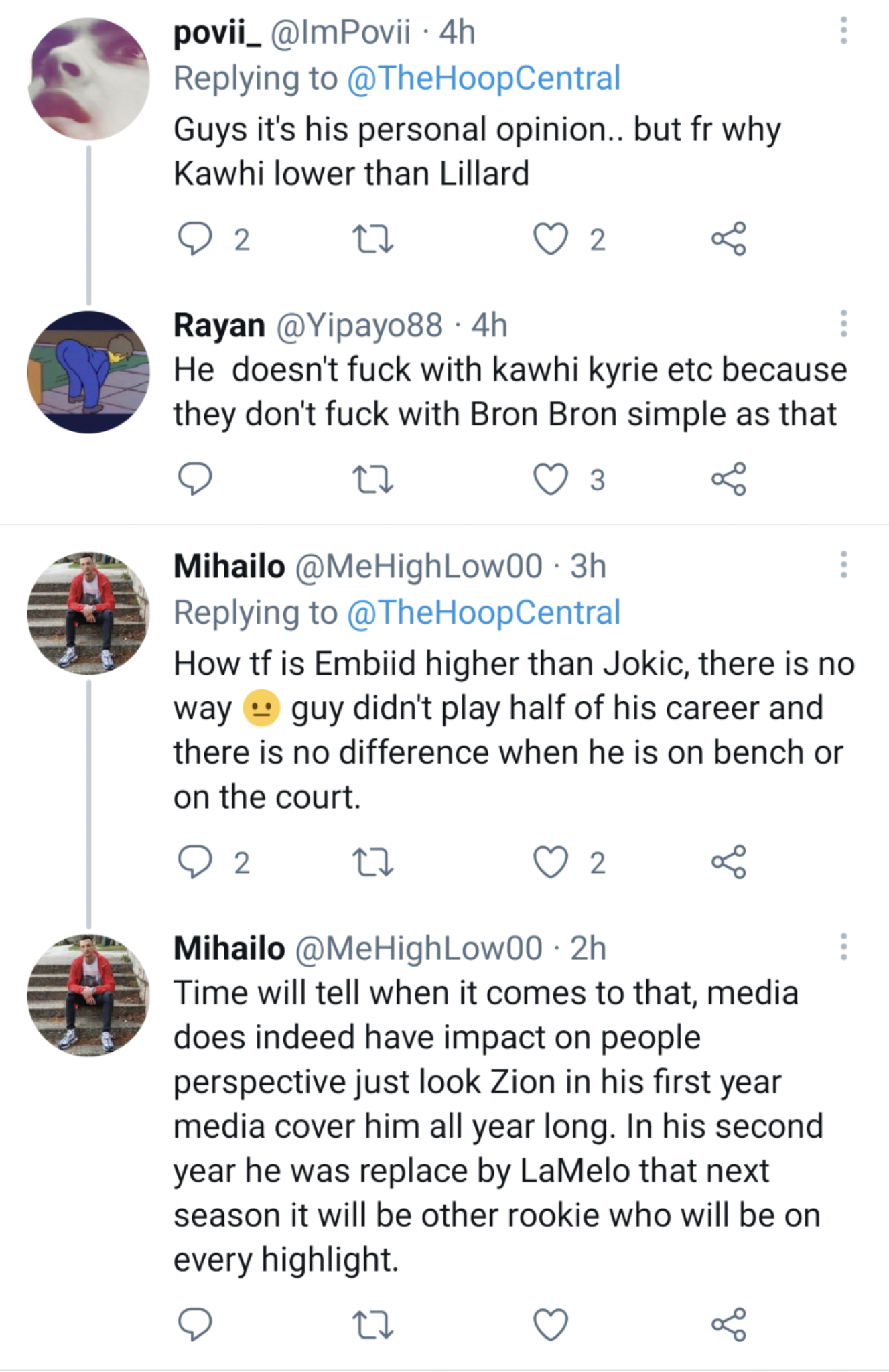
Task: Like Rayan's tweet with 3 likes
Action: [551, 479]
